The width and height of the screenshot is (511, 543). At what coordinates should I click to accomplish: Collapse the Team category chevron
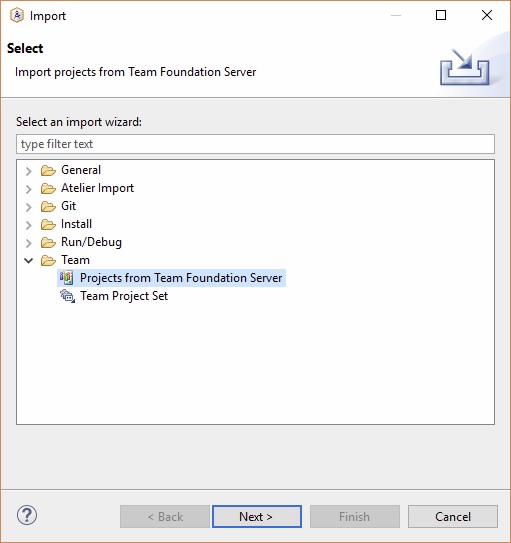click(x=29, y=260)
